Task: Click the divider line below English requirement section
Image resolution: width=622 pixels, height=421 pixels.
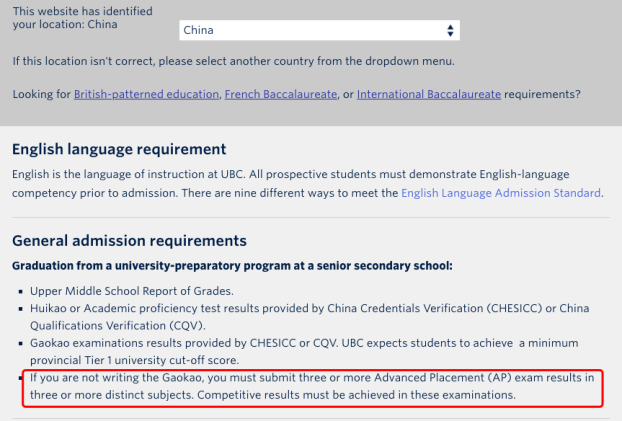Action: point(311,217)
